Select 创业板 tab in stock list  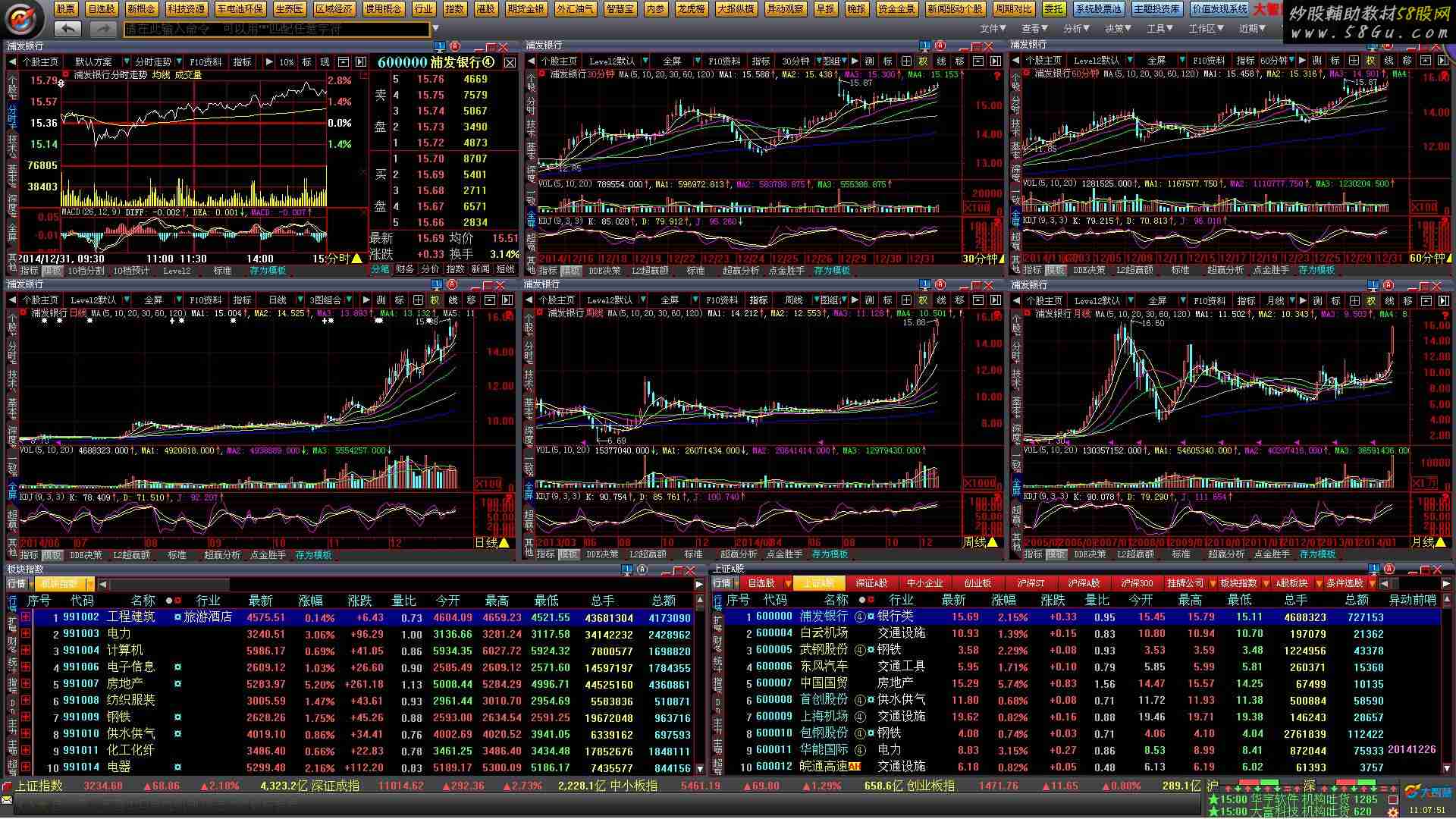coord(977,583)
